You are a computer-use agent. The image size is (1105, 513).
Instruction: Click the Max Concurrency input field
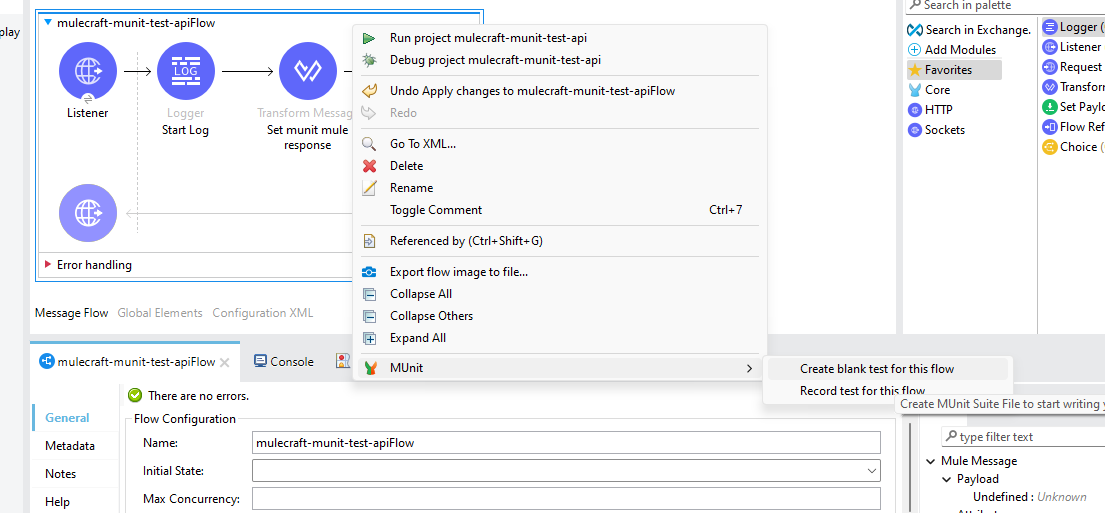(x=565, y=499)
